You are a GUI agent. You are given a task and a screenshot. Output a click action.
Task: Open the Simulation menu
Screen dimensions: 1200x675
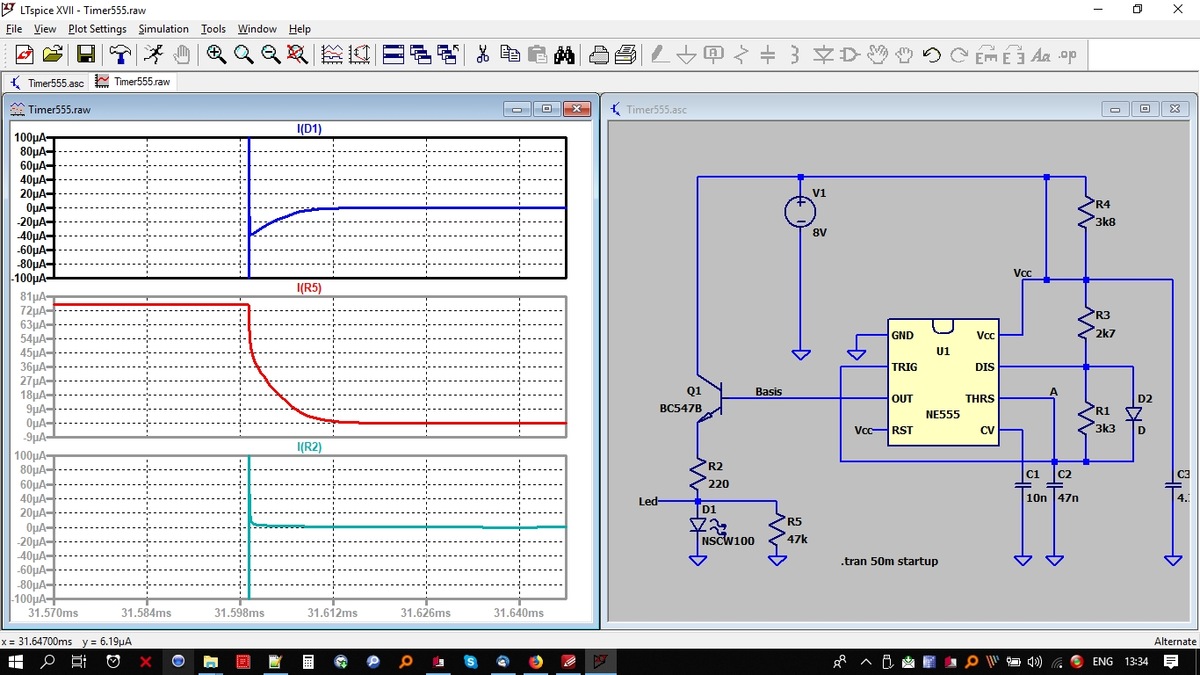[x=164, y=29]
